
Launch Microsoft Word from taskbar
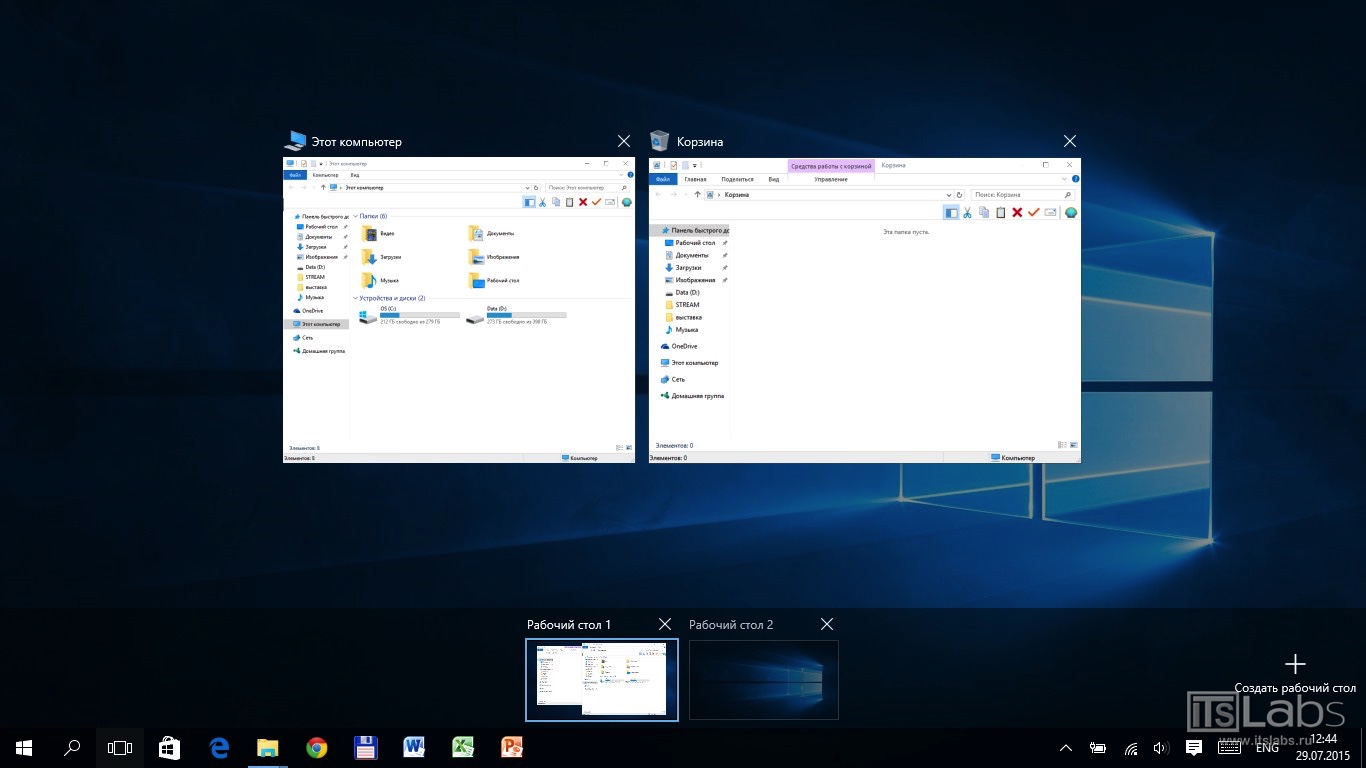coord(414,747)
